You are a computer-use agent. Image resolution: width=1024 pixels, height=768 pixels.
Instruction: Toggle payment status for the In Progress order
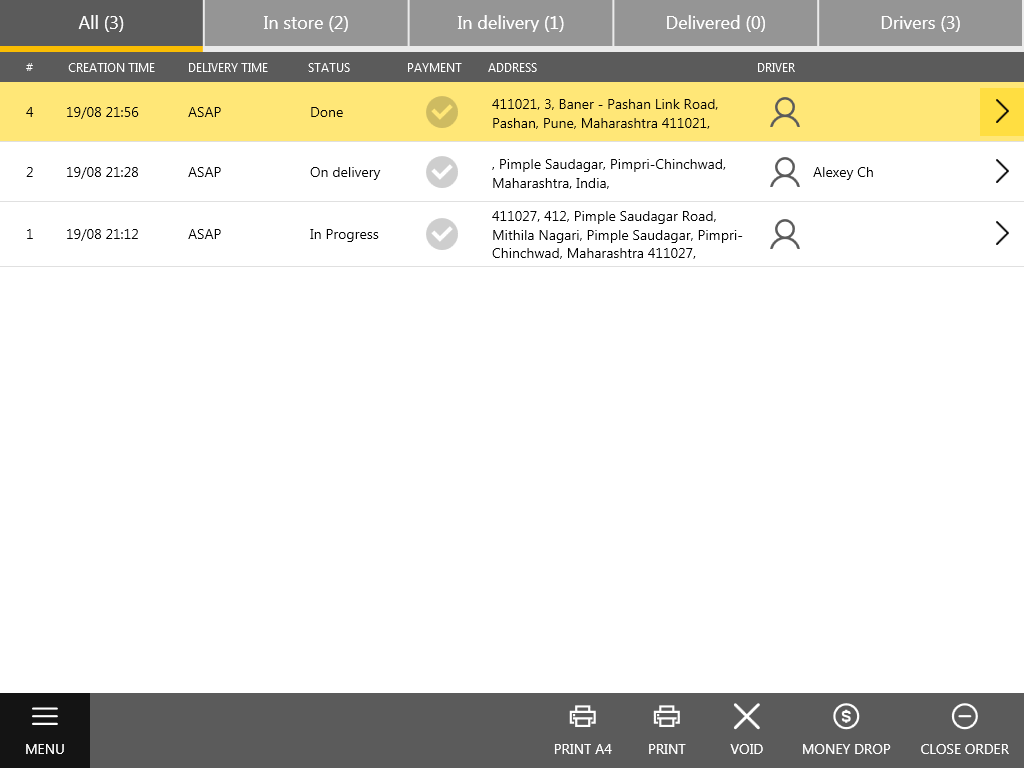point(441,233)
